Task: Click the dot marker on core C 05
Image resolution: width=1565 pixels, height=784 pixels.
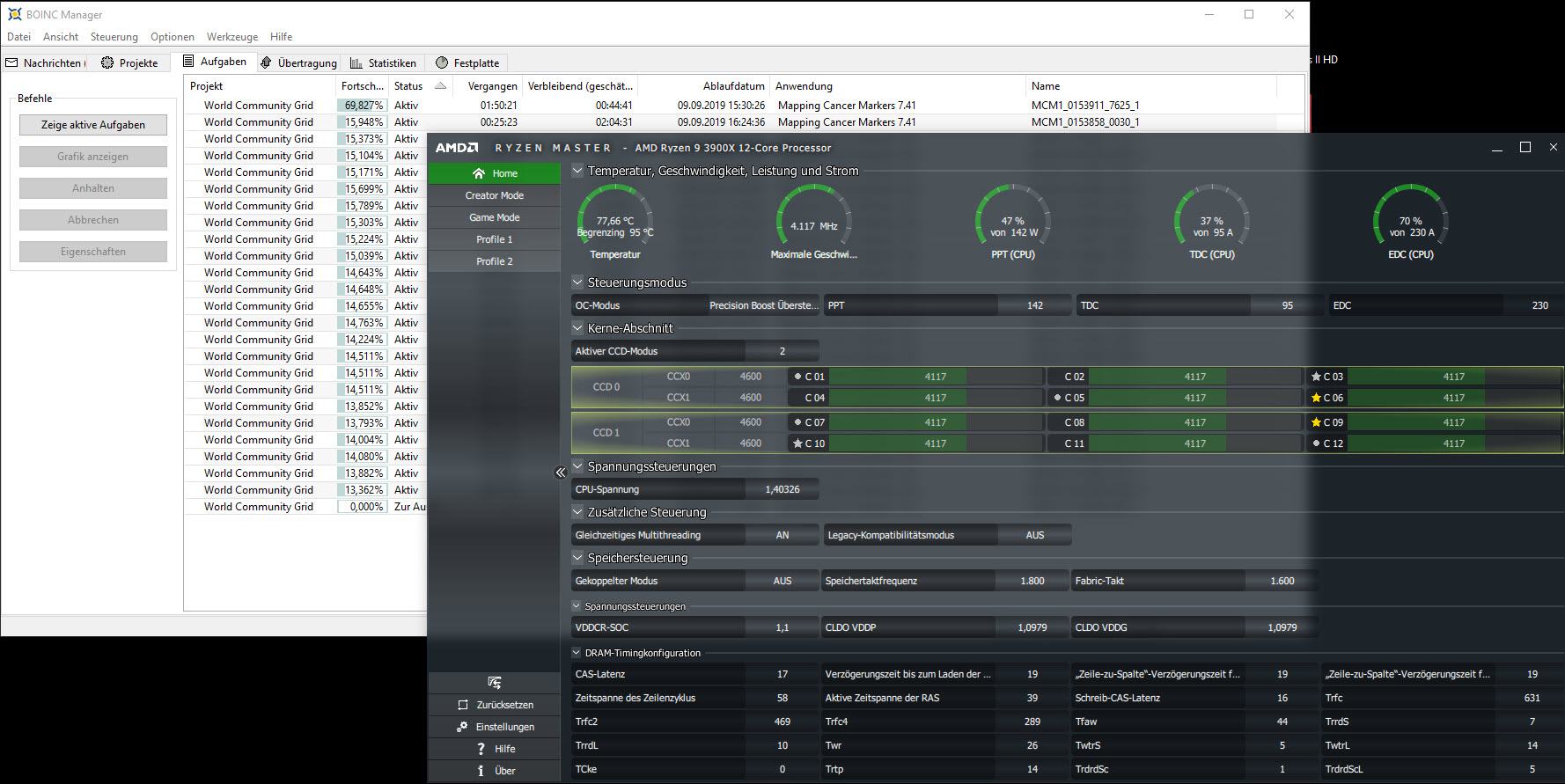Action: click(1057, 398)
